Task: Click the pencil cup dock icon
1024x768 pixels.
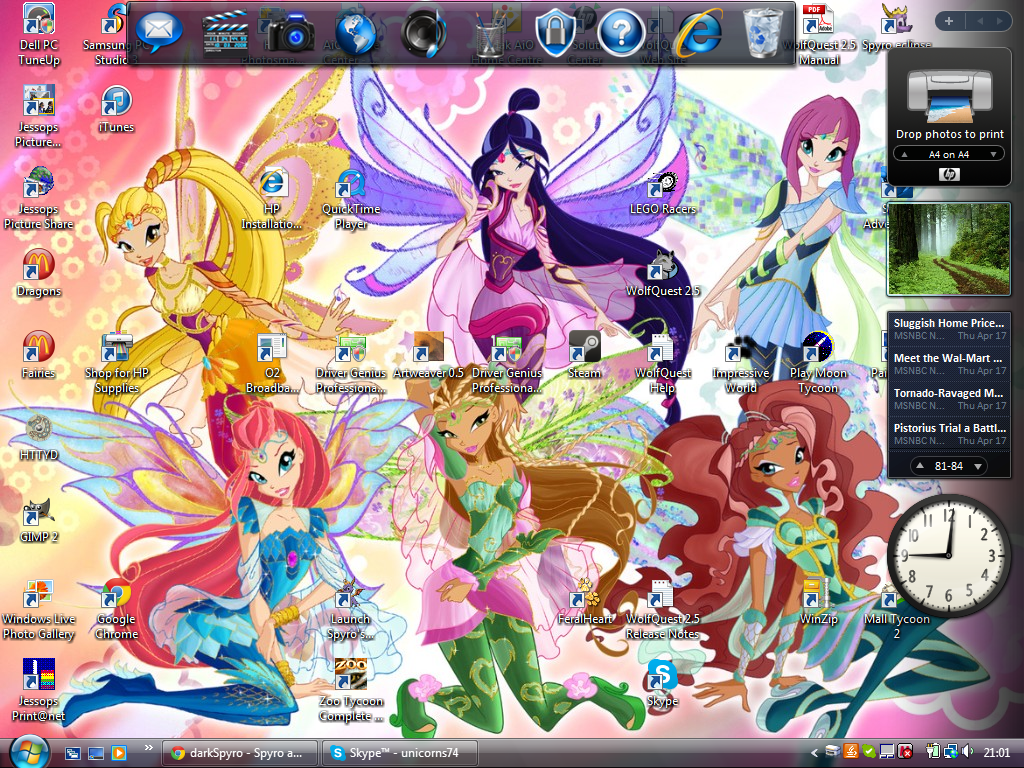Action: (491, 34)
